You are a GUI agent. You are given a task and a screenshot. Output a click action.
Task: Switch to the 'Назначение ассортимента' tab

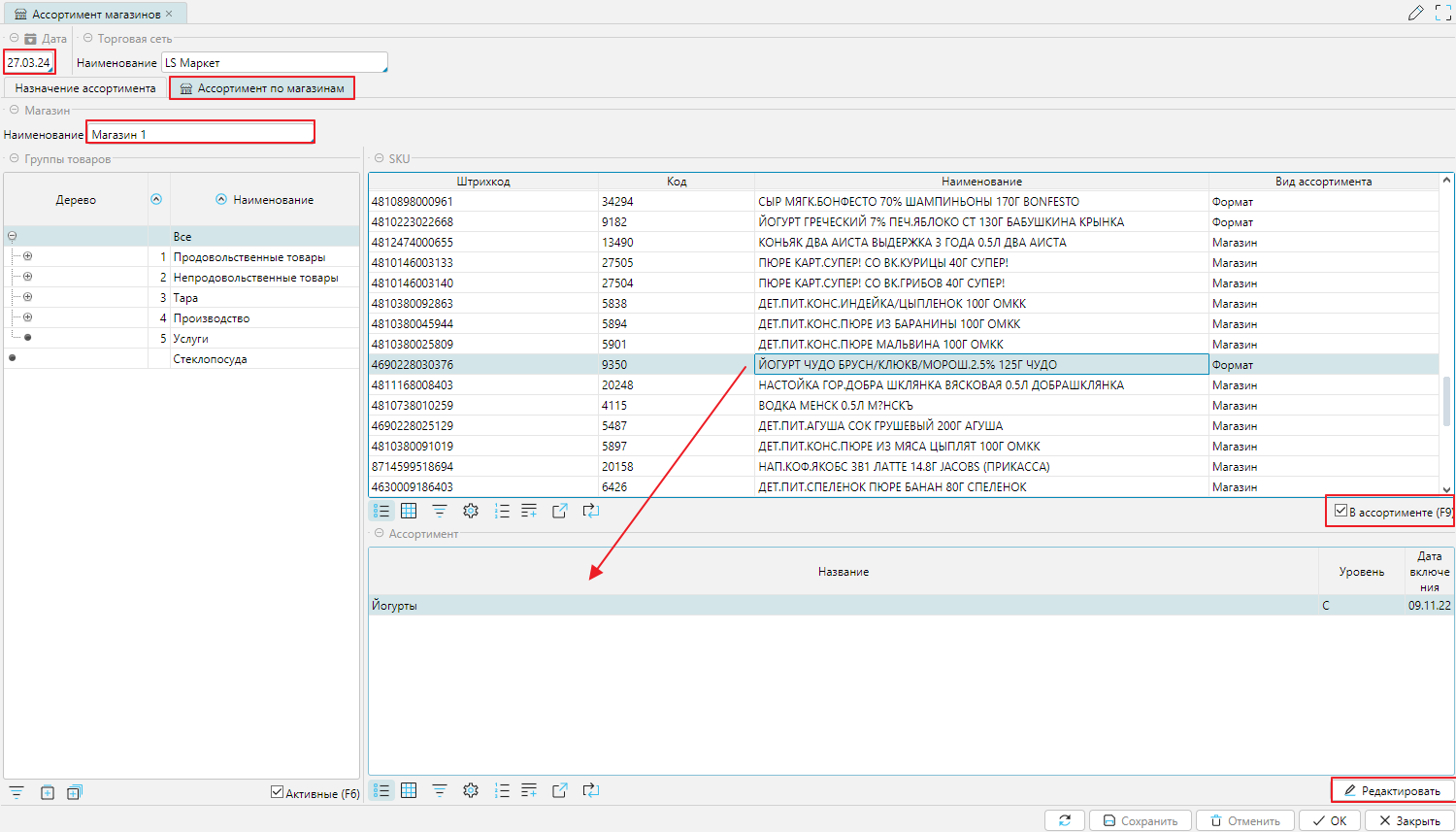85,88
